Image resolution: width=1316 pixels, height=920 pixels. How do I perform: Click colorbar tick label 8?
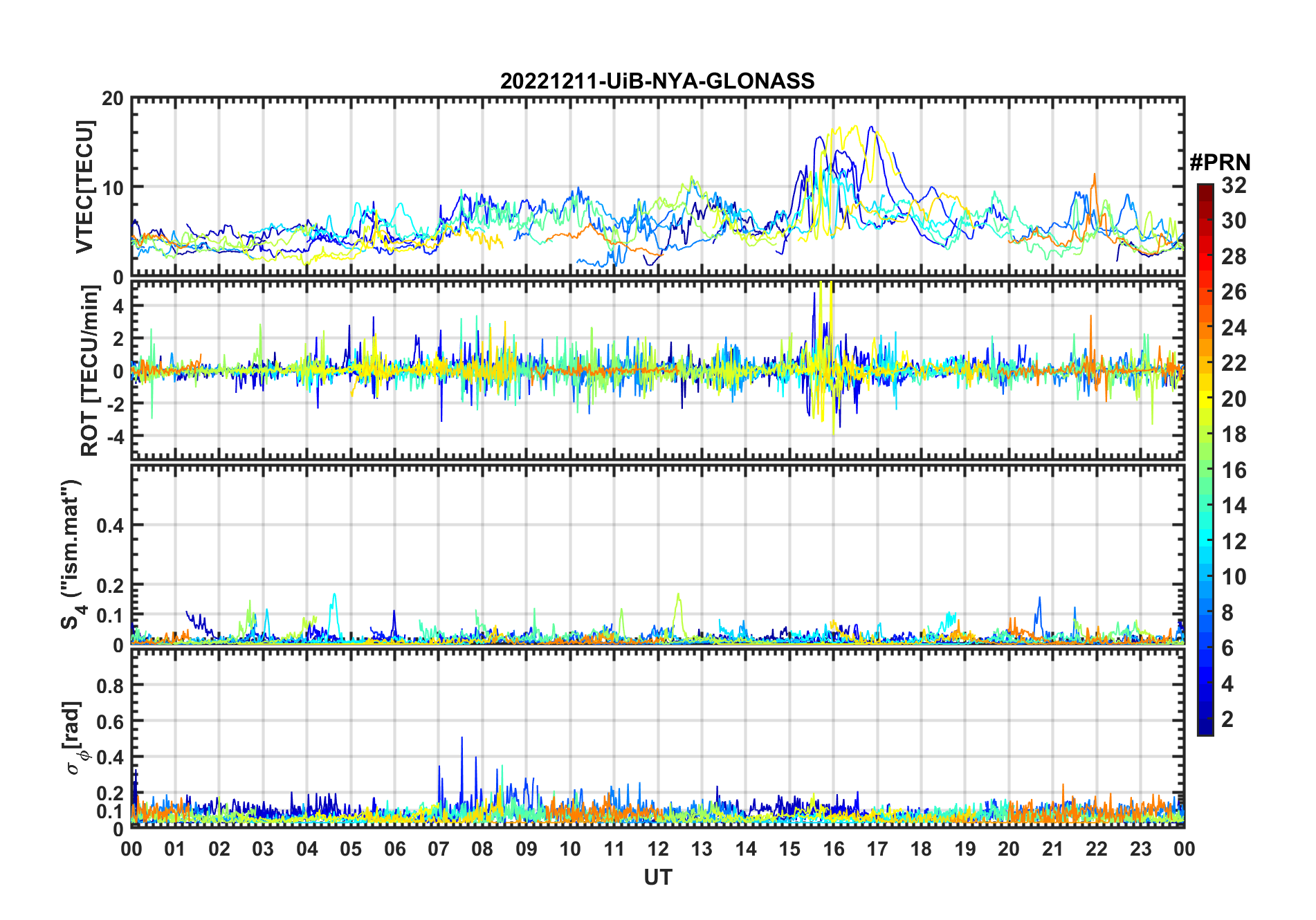click(1227, 612)
